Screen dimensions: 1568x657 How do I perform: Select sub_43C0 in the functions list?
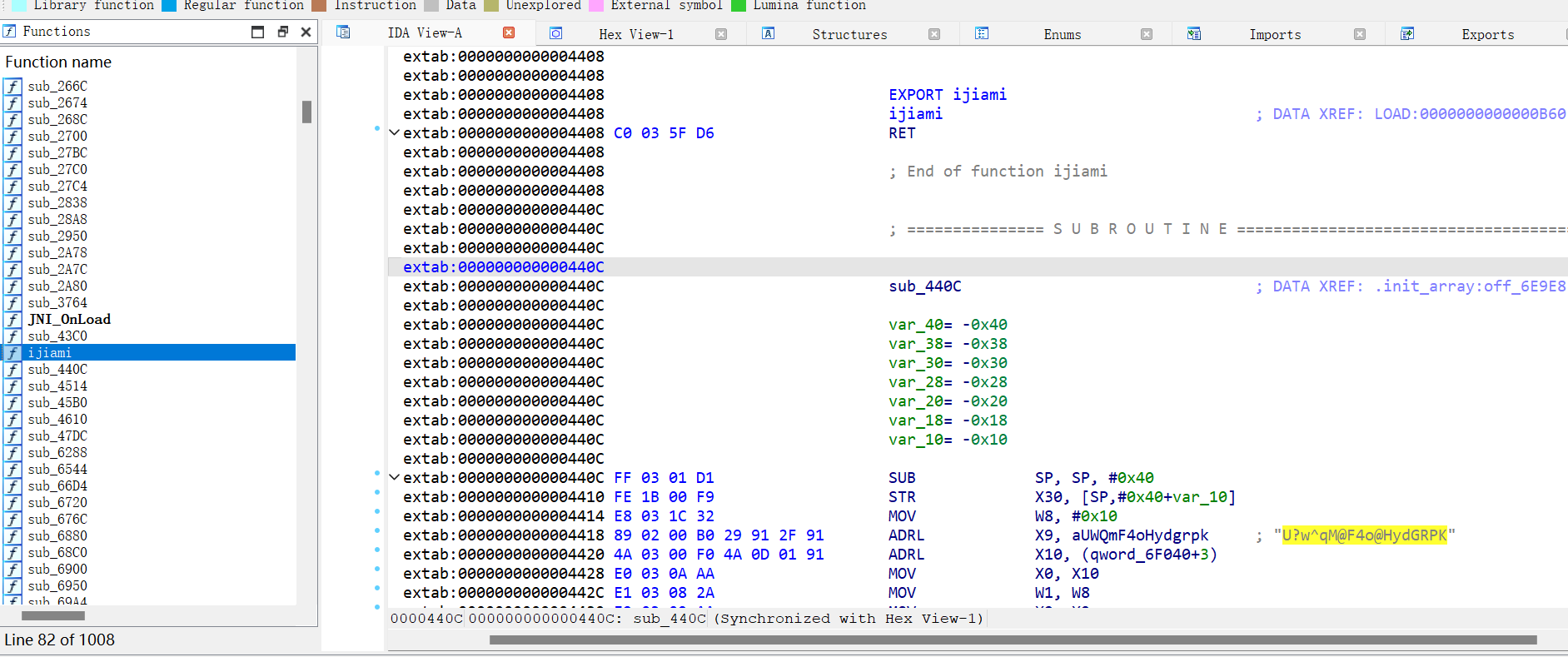coord(57,336)
